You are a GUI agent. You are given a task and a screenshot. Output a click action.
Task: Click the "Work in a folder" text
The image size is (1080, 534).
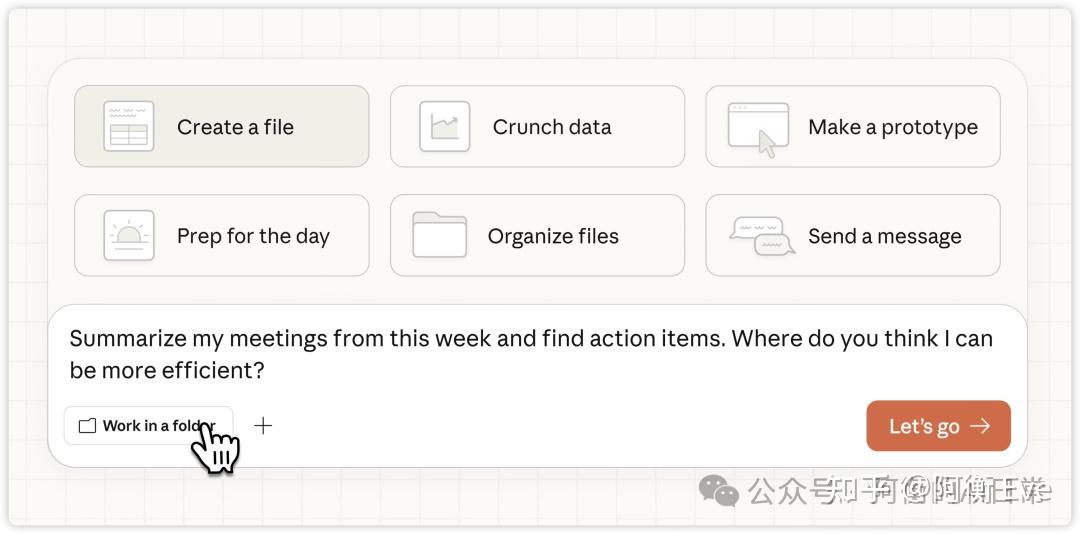[x=158, y=426]
